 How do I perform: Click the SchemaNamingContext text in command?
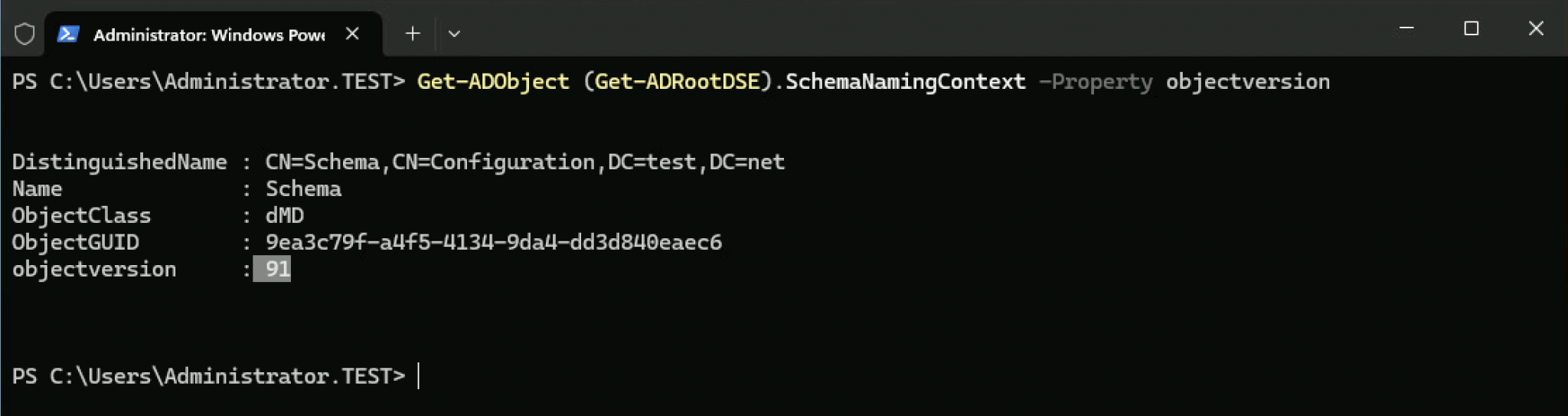pyautogui.click(x=905, y=81)
